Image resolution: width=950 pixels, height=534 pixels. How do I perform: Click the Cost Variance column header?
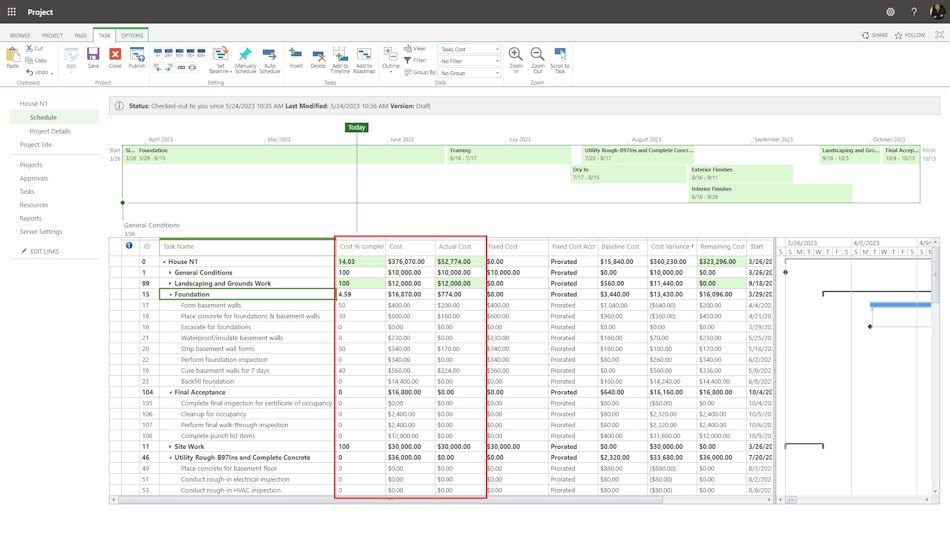pos(672,247)
